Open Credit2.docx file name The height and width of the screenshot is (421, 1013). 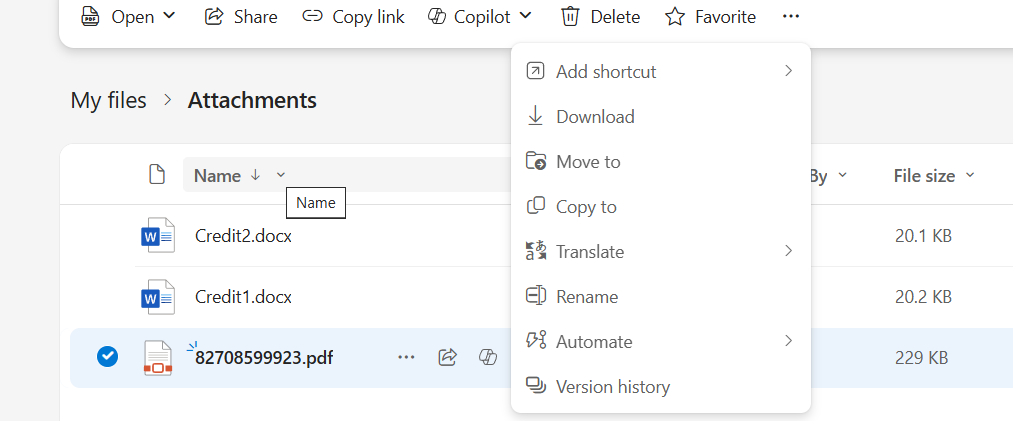tap(243, 236)
